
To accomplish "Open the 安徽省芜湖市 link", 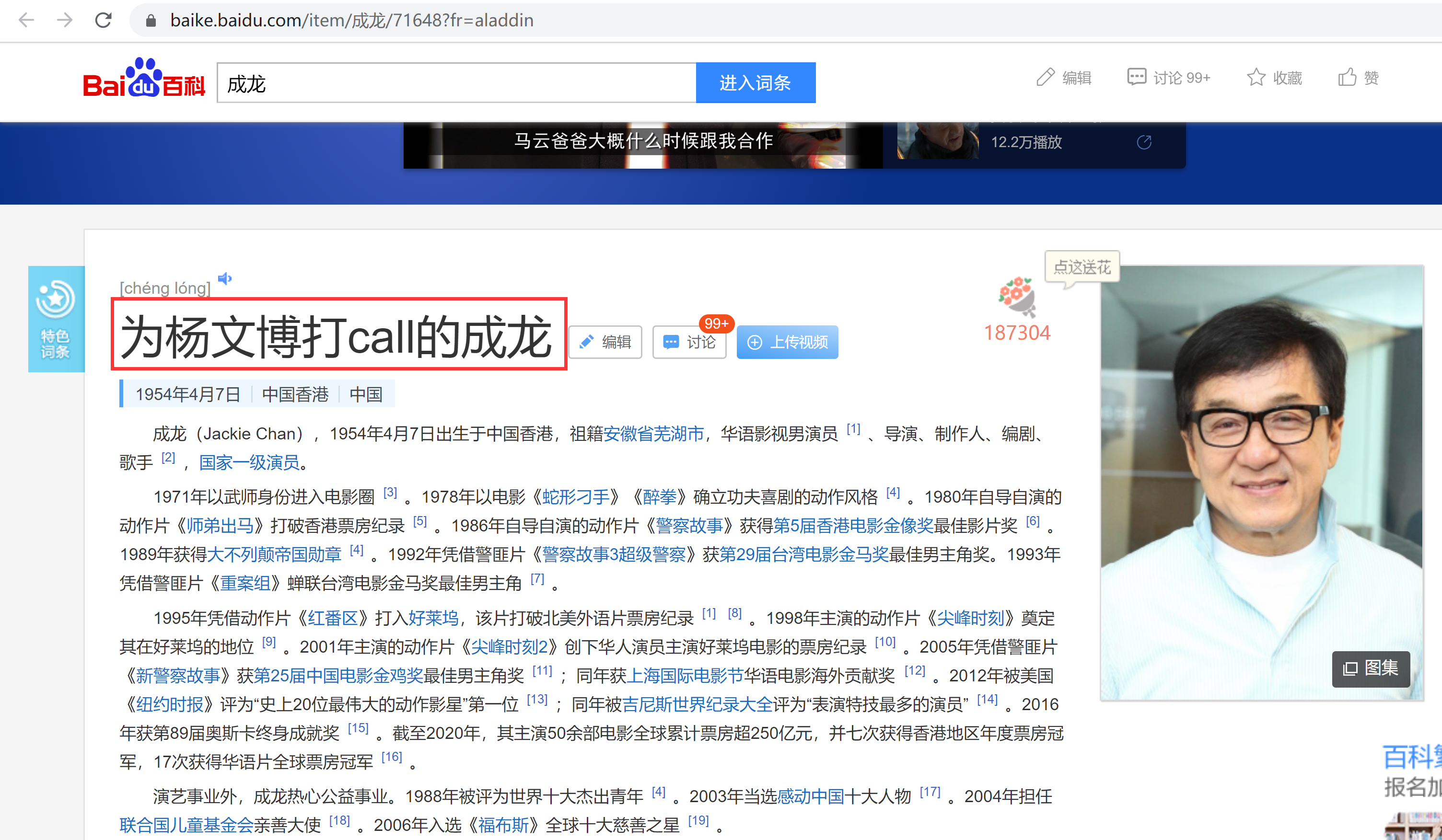I will tap(653, 434).
